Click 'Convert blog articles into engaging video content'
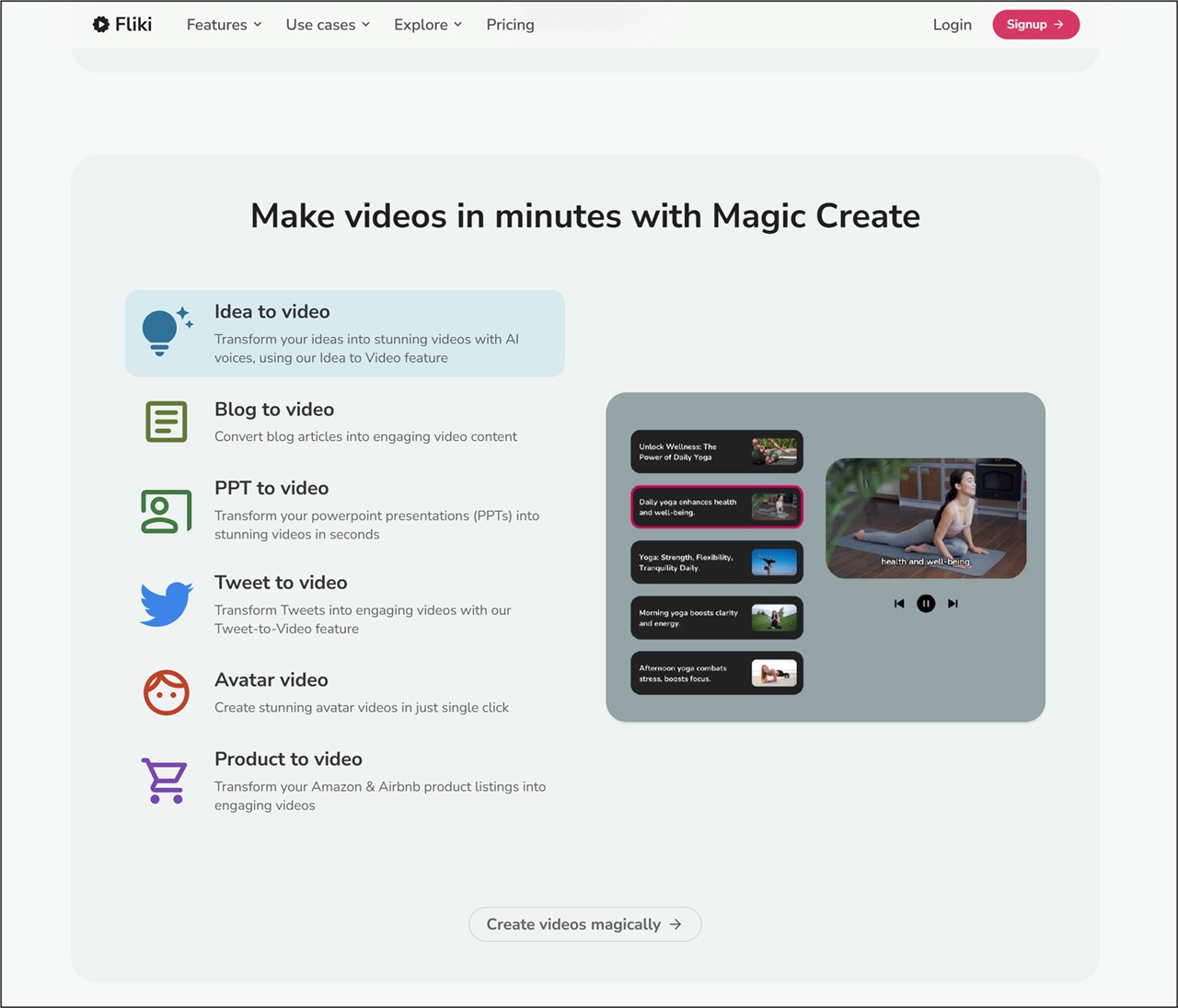The image size is (1178, 1008). (x=365, y=436)
